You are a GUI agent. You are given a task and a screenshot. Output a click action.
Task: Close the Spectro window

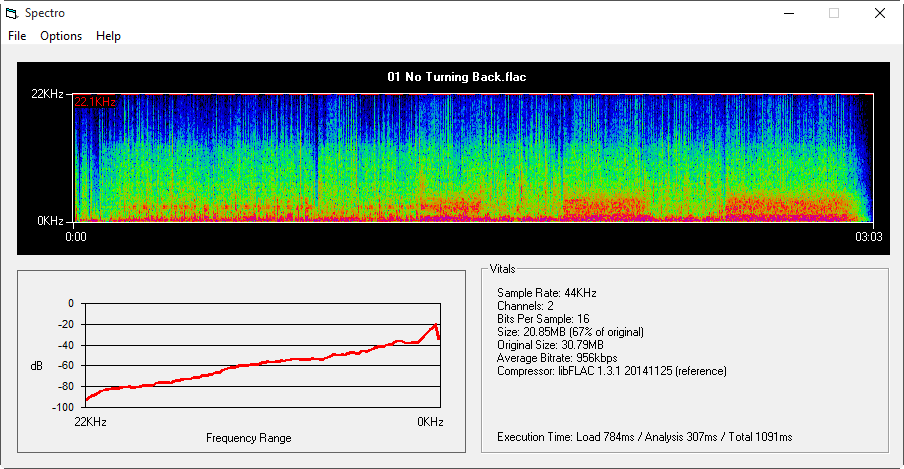(x=879, y=13)
